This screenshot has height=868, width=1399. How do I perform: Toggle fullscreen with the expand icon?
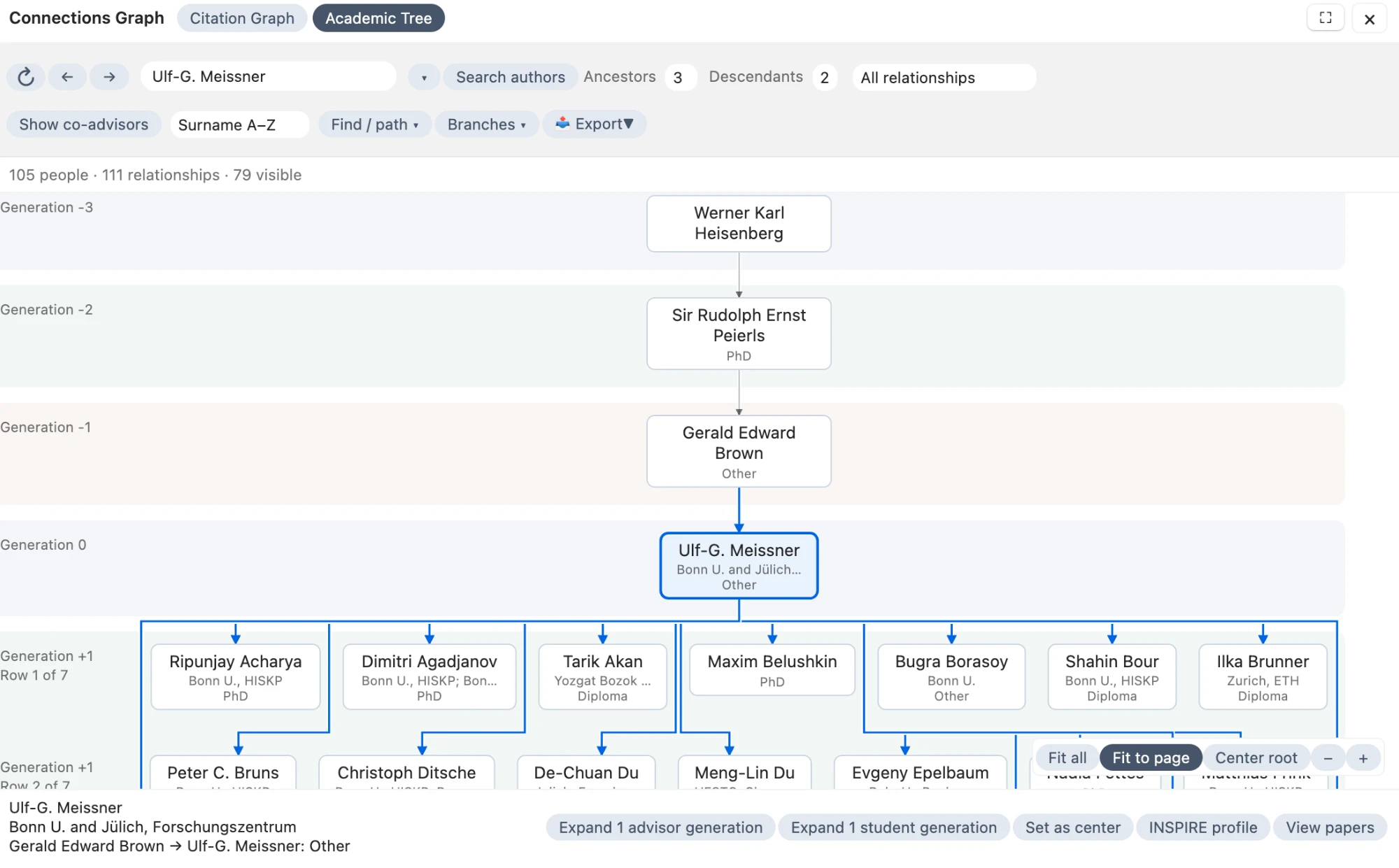tap(1326, 18)
